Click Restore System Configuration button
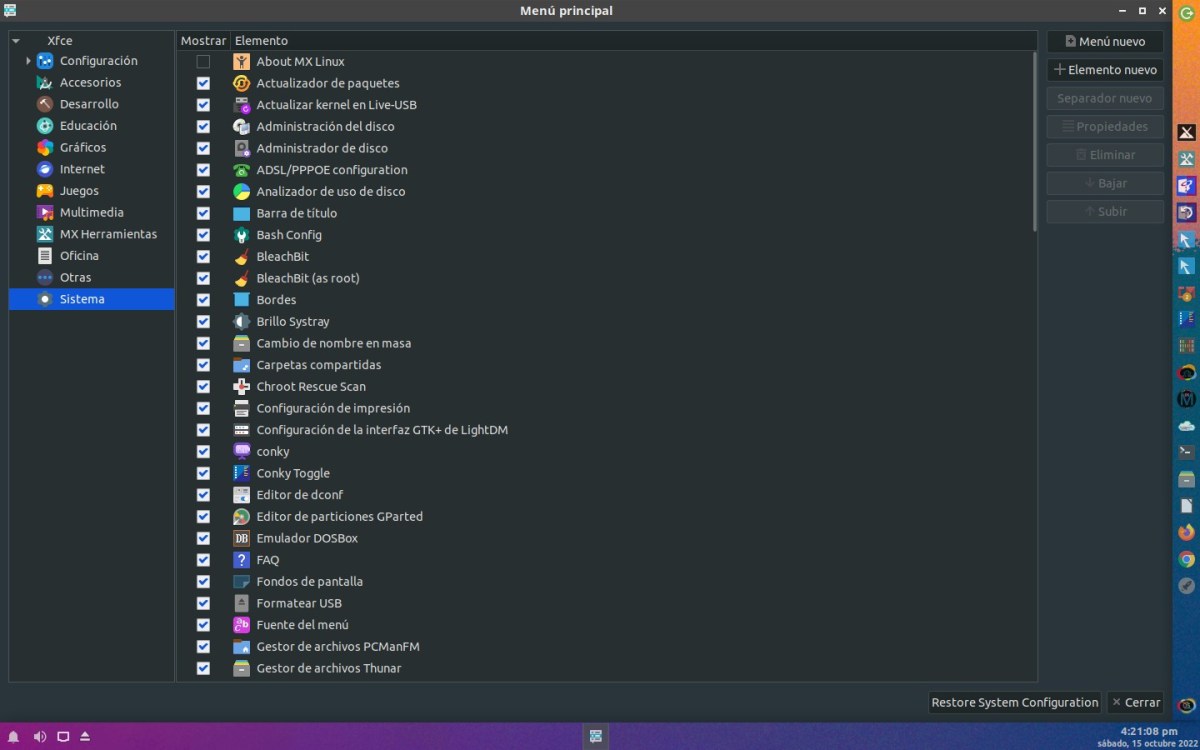This screenshot has width=1200, height=750. [x=1014, y=703]
